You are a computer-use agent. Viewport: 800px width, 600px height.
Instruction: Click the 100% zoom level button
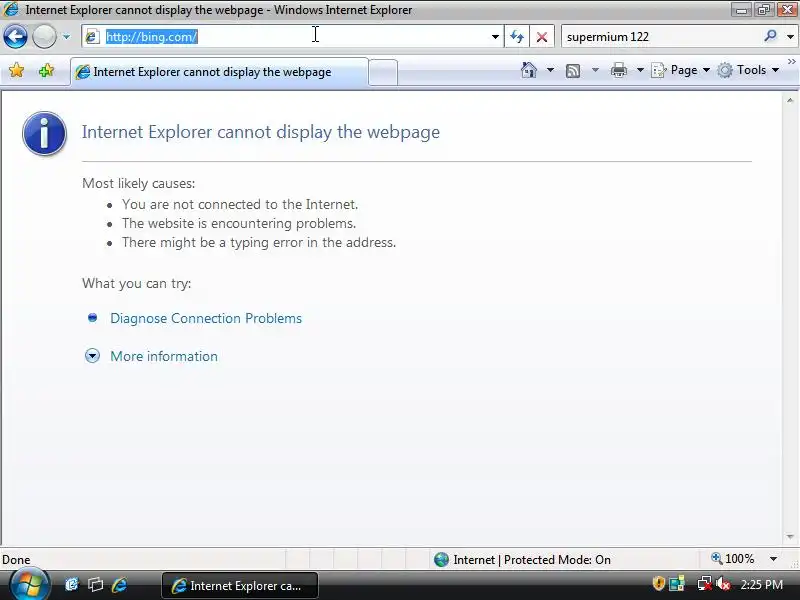[x=732, y=559]
